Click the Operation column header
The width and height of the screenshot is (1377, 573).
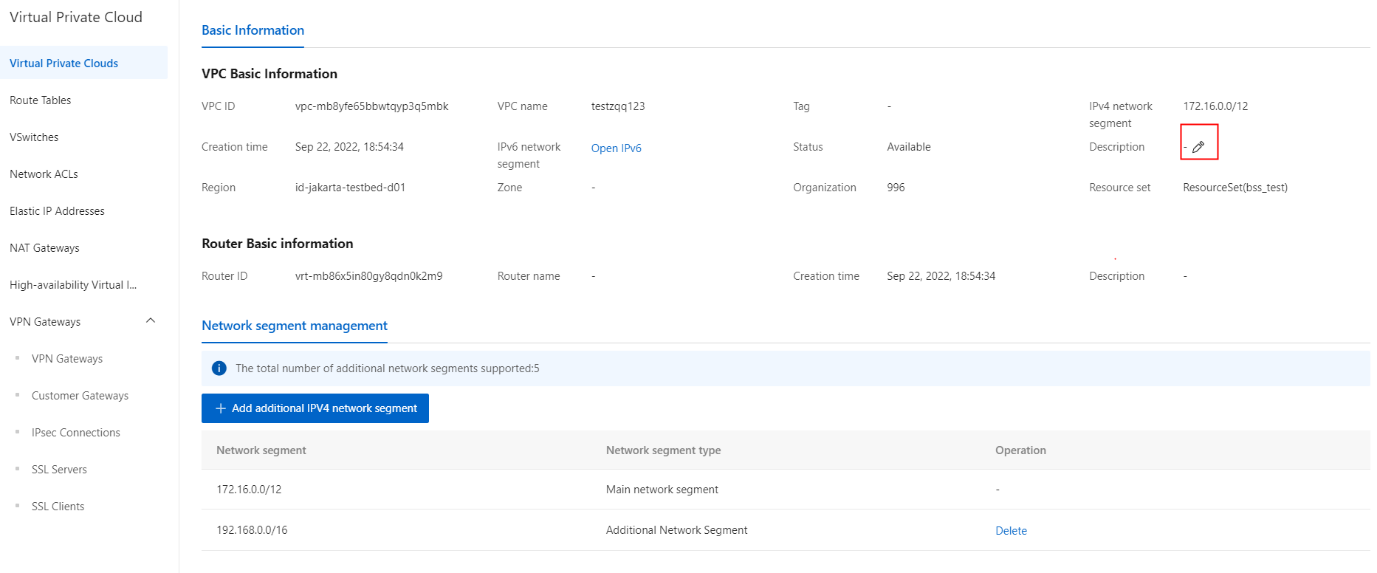coord(1020,450)
